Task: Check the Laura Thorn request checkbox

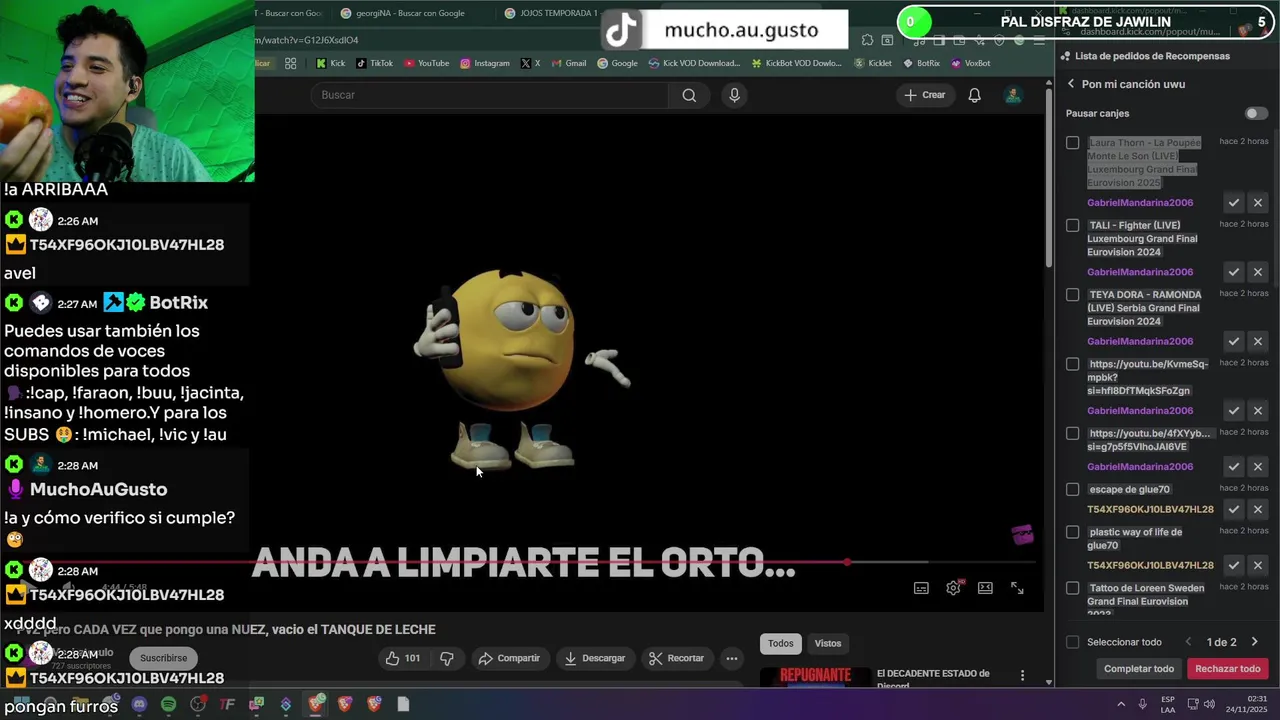Action: coord(1072,143)
